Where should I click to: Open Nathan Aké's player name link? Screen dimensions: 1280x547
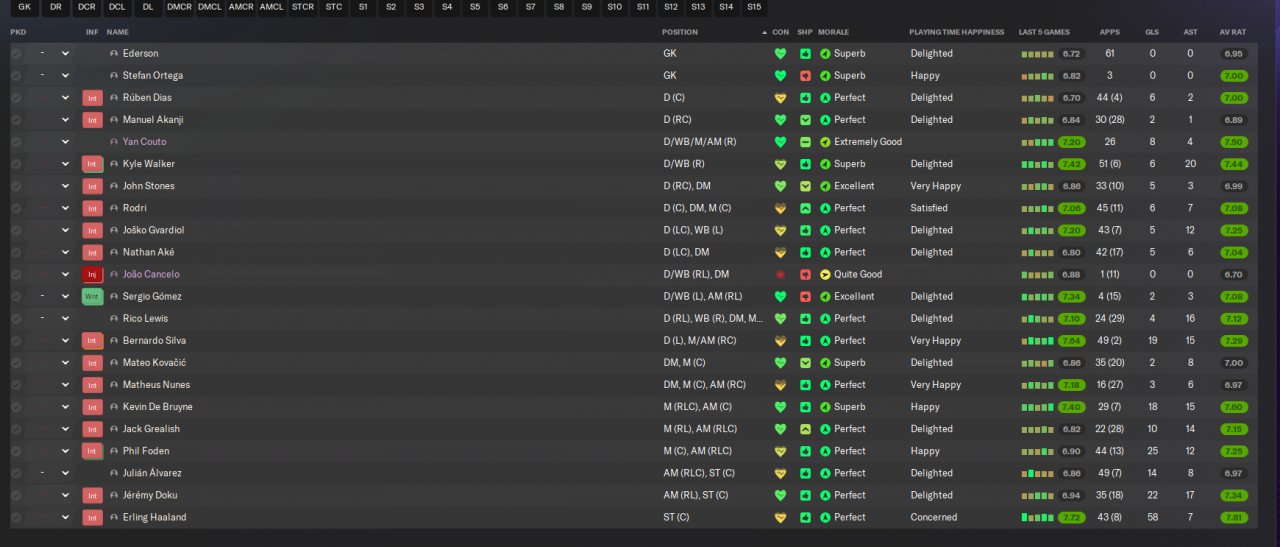(148, 252)
